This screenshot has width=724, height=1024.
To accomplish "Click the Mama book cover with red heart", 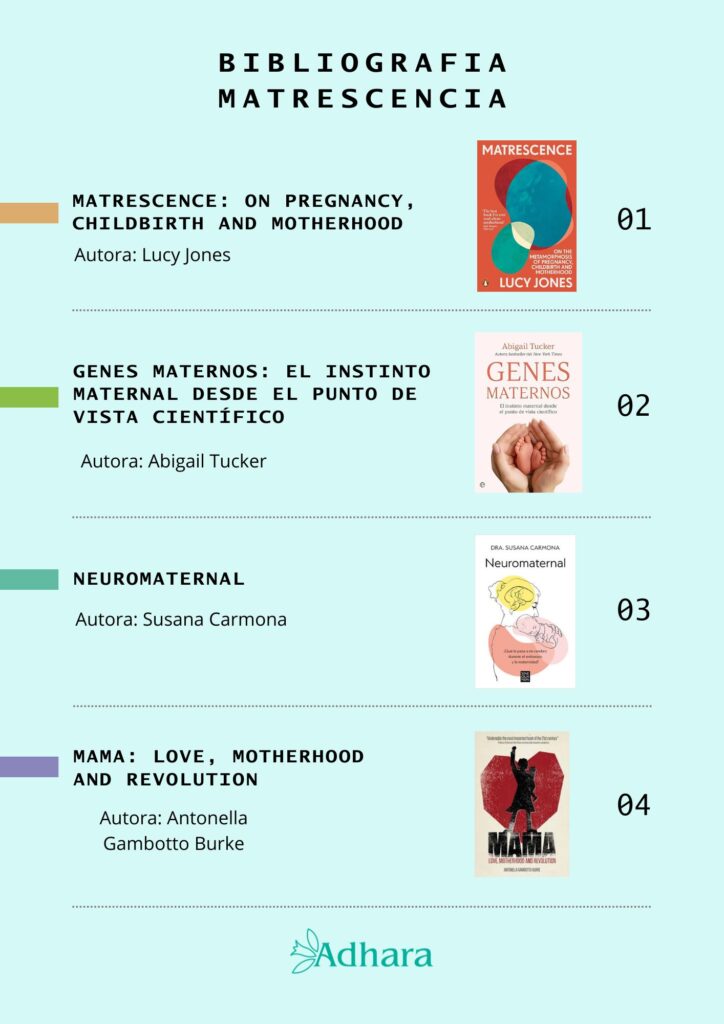I will (522, 803).
